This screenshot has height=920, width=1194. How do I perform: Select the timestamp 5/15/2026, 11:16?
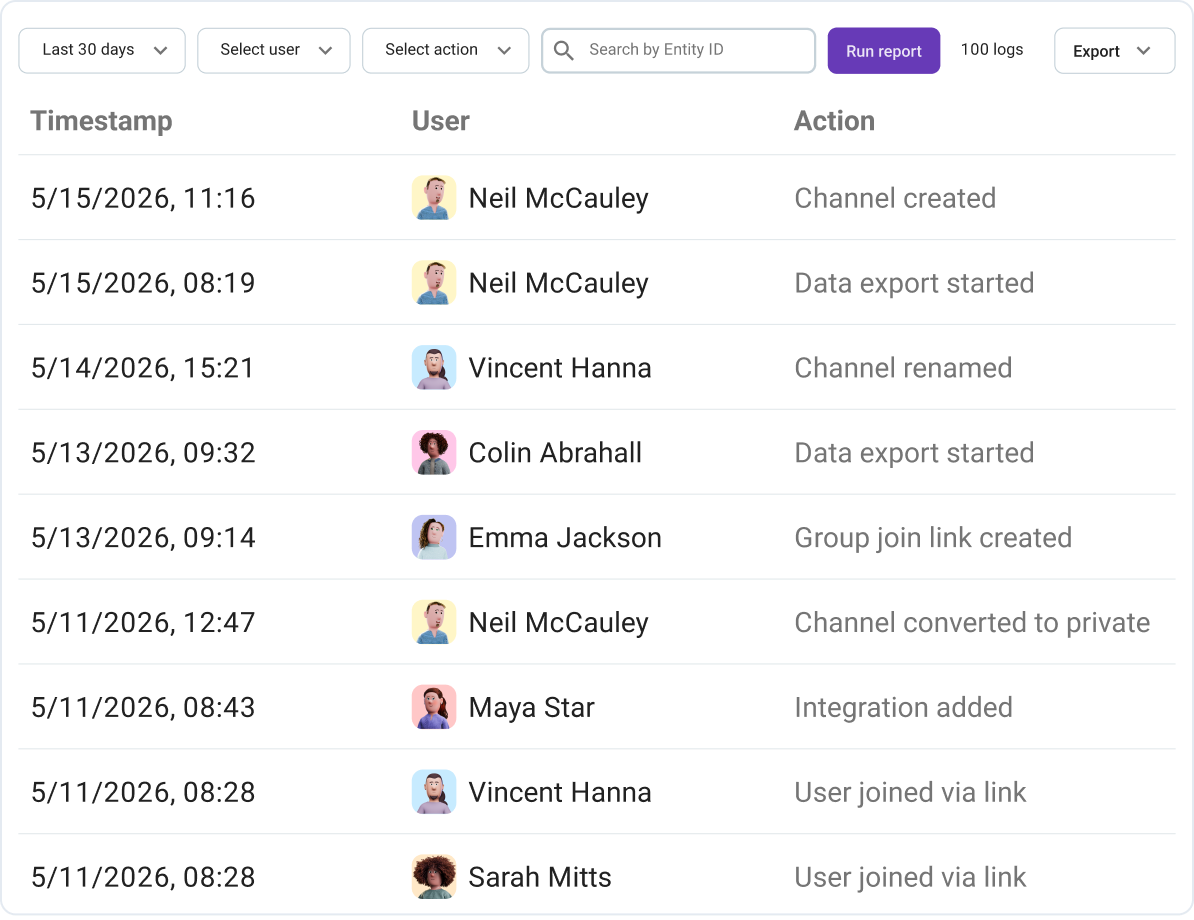point(143,199)
